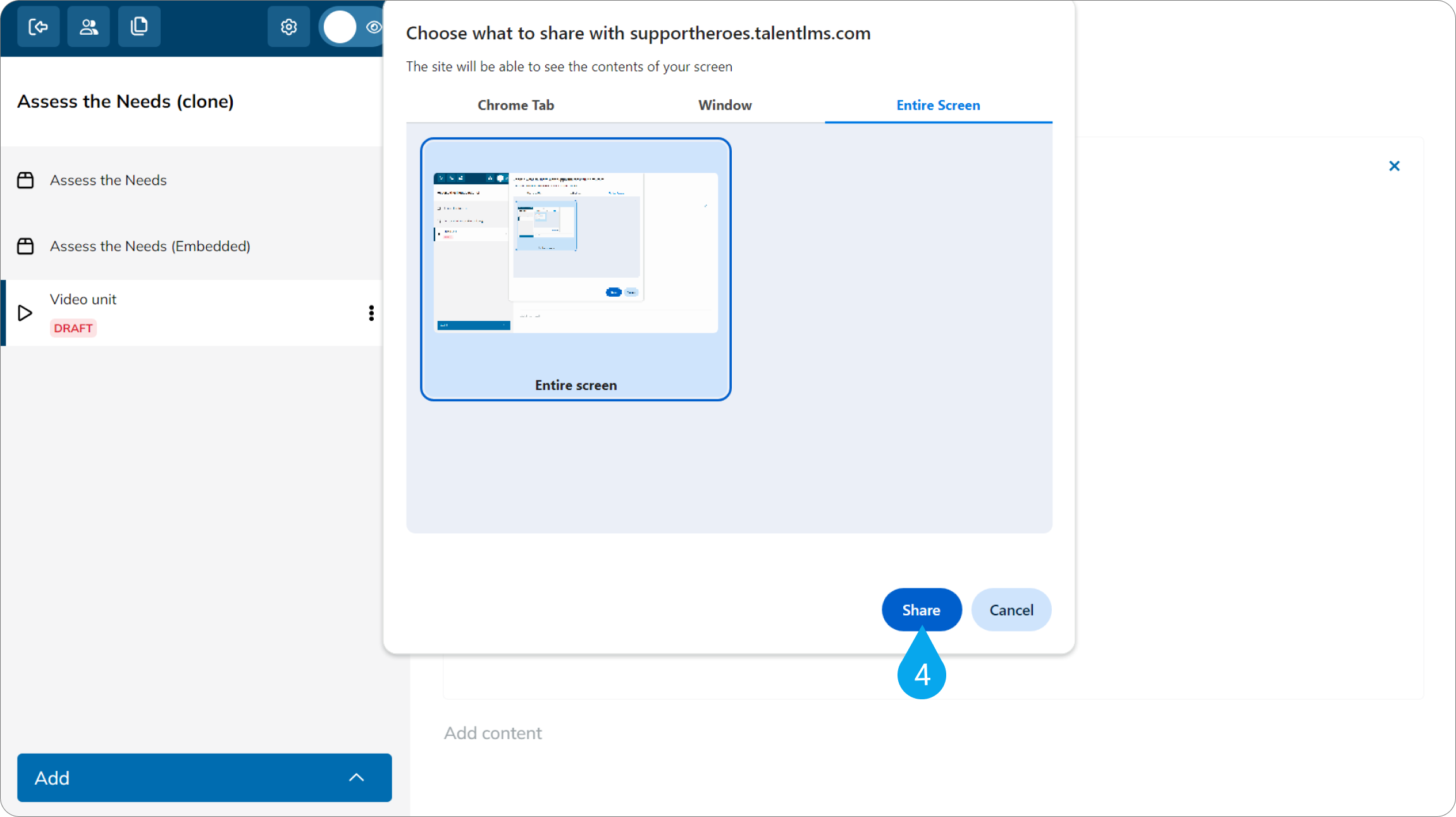This screenshot has width=1456, height=817.
Task: Switch to the Window tab
Action: pos(725,105)
